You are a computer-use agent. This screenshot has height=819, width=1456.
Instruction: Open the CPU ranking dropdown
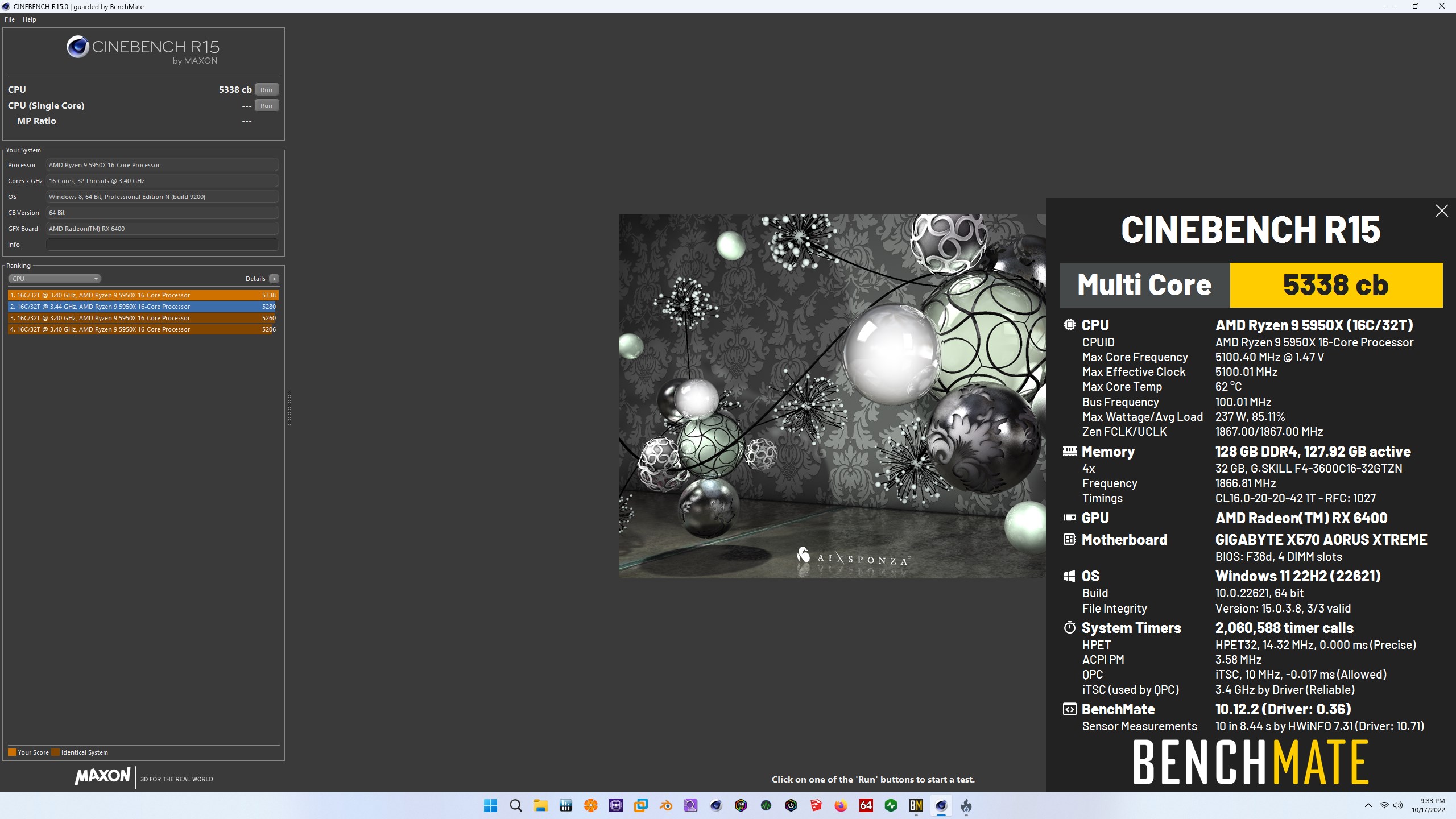(55, 279)
